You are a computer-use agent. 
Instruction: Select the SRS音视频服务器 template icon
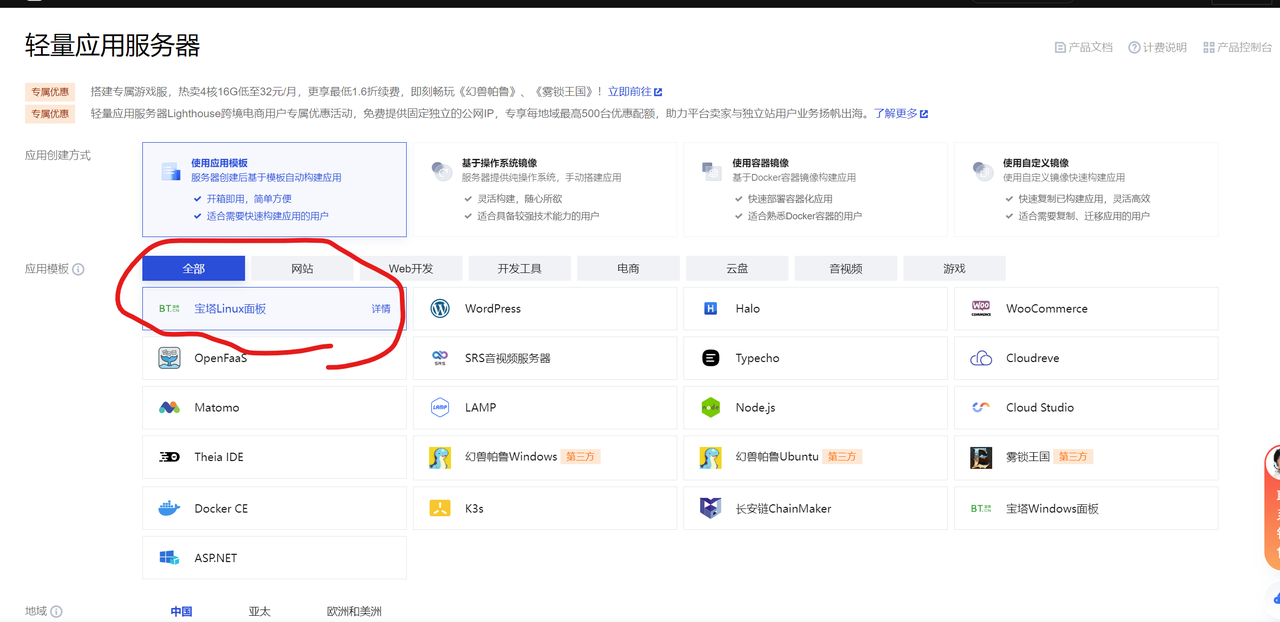click(x=440, y=358)
